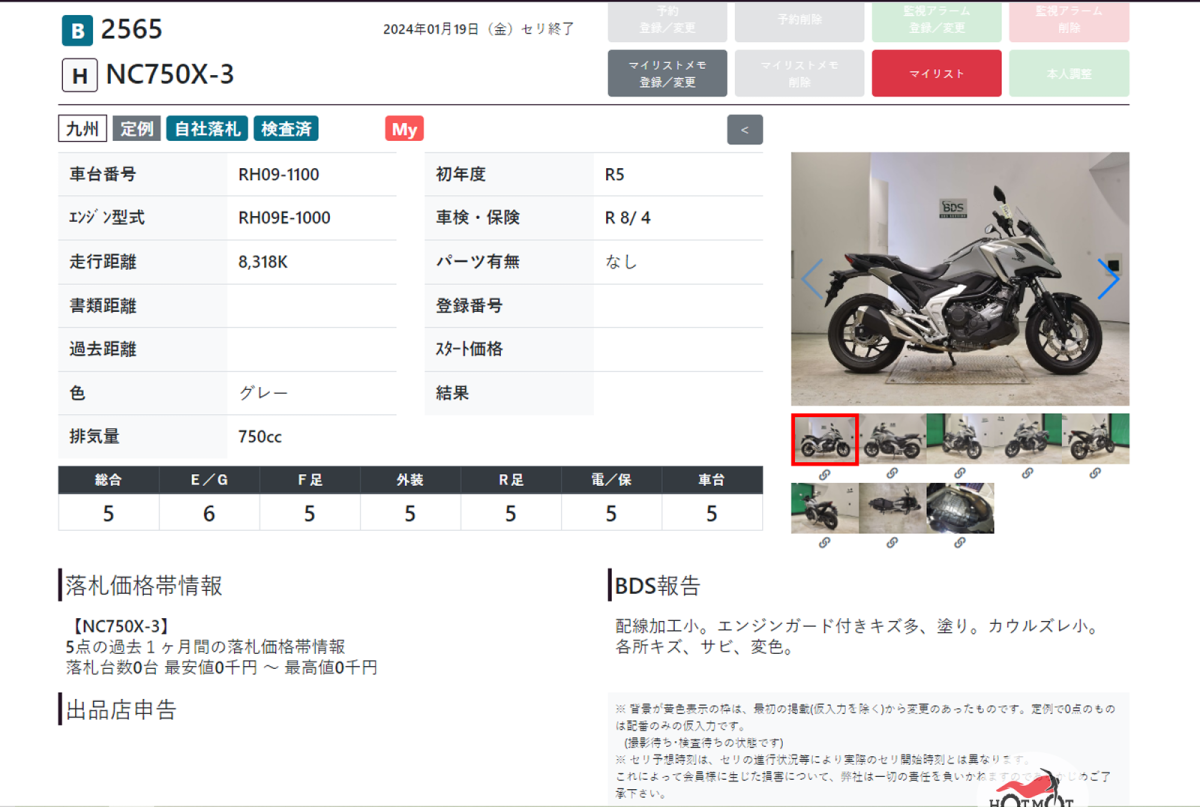Click マイリストメモ 登録/変更 button
Viewport: 1200px width, 807px height.
(x=667, y=73)
